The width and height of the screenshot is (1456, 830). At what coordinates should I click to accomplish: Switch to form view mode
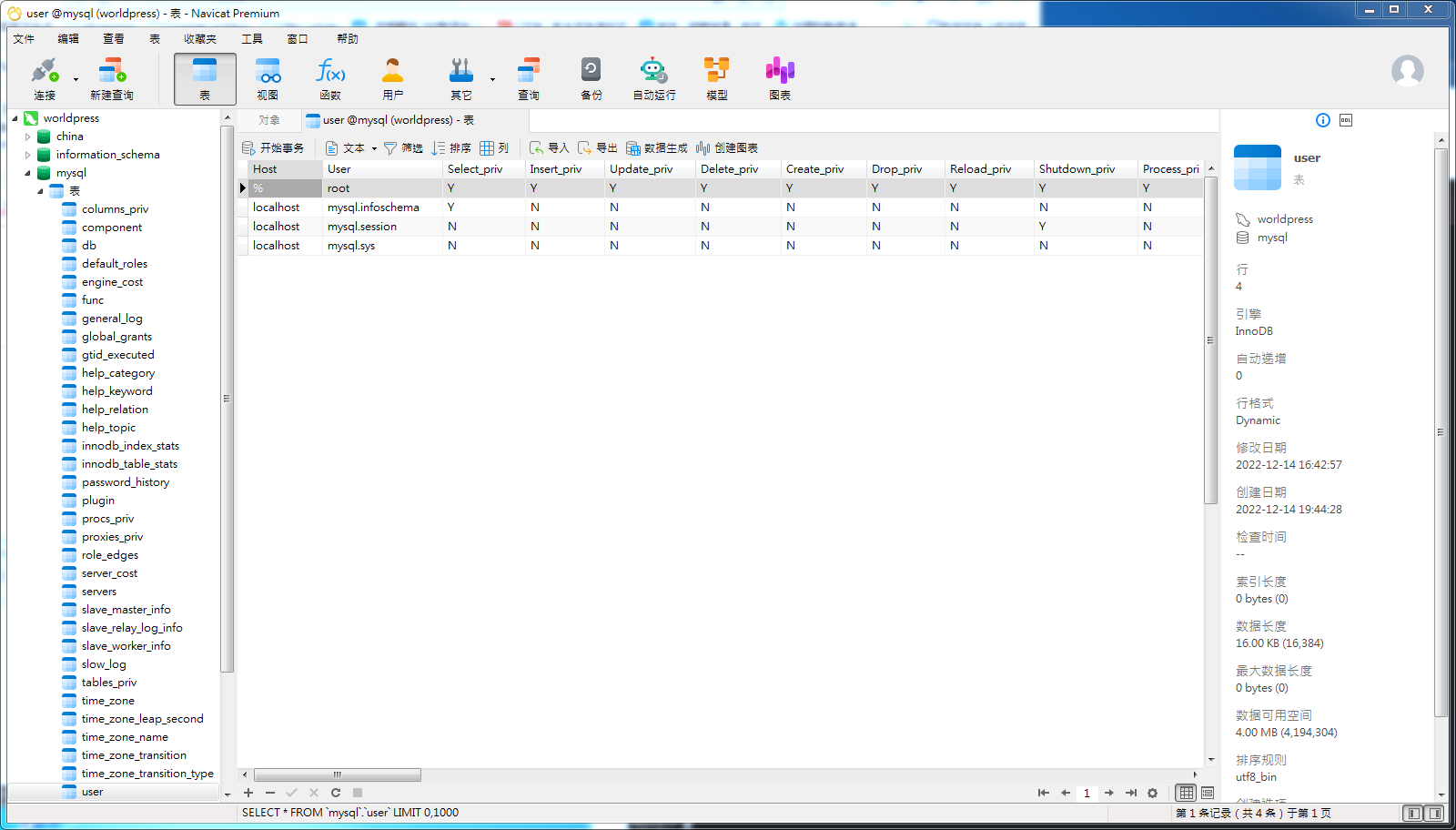pos(1208,793)
